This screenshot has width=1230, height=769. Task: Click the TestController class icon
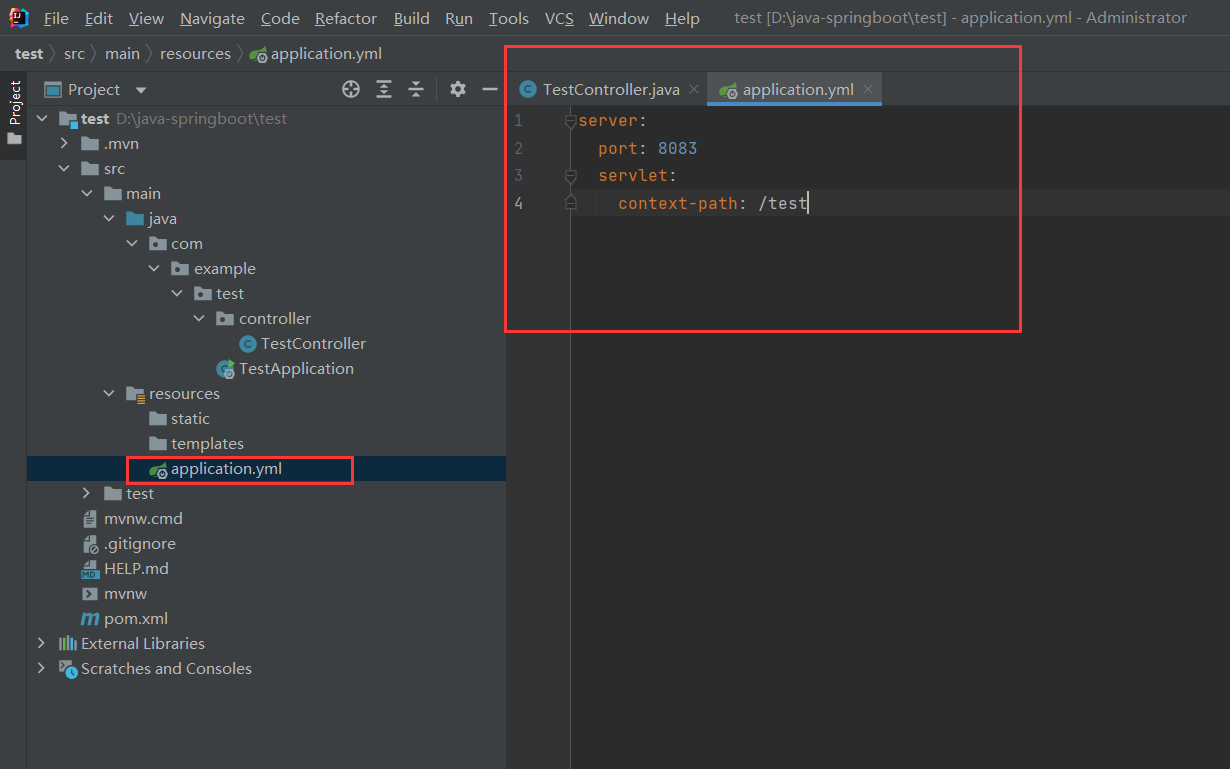coord(248,344)
